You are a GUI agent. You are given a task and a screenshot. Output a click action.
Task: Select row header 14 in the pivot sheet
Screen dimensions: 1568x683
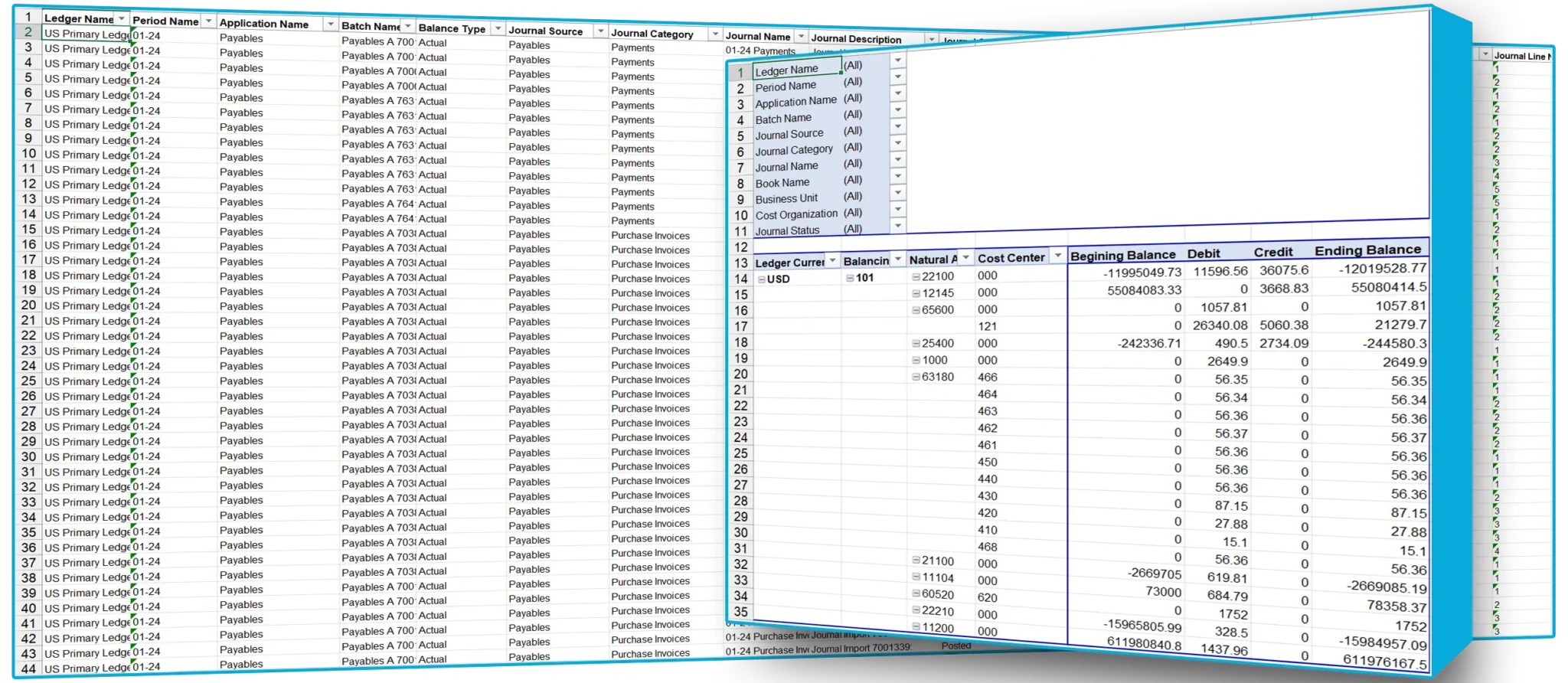point(740,279)
